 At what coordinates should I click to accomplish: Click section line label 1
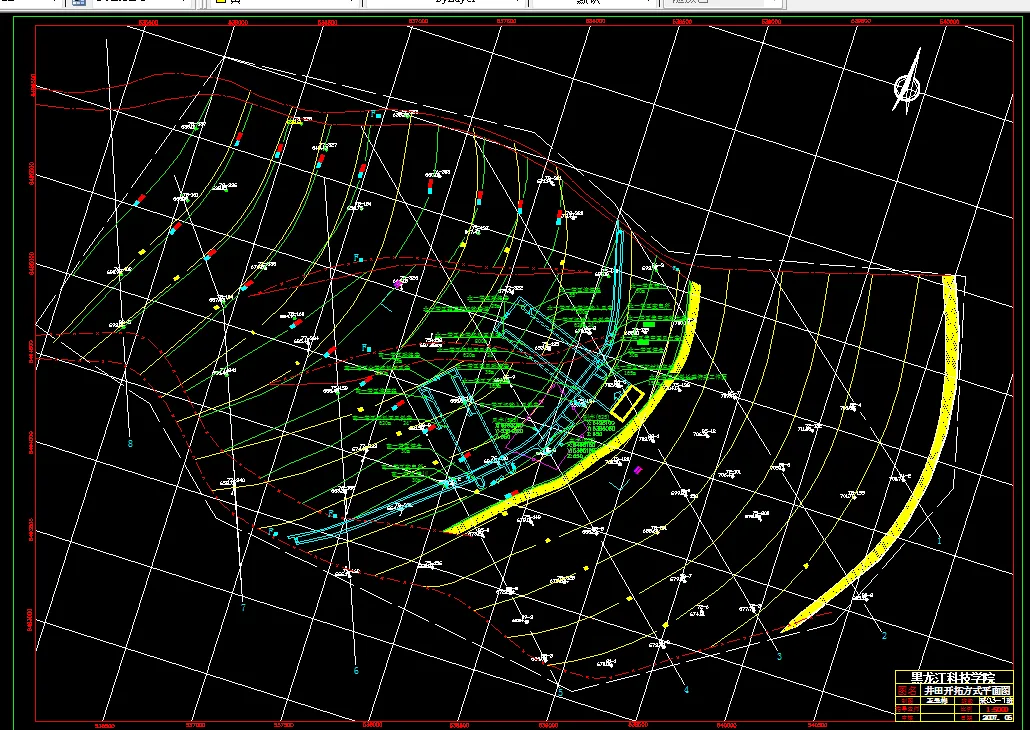coord(939,541)
